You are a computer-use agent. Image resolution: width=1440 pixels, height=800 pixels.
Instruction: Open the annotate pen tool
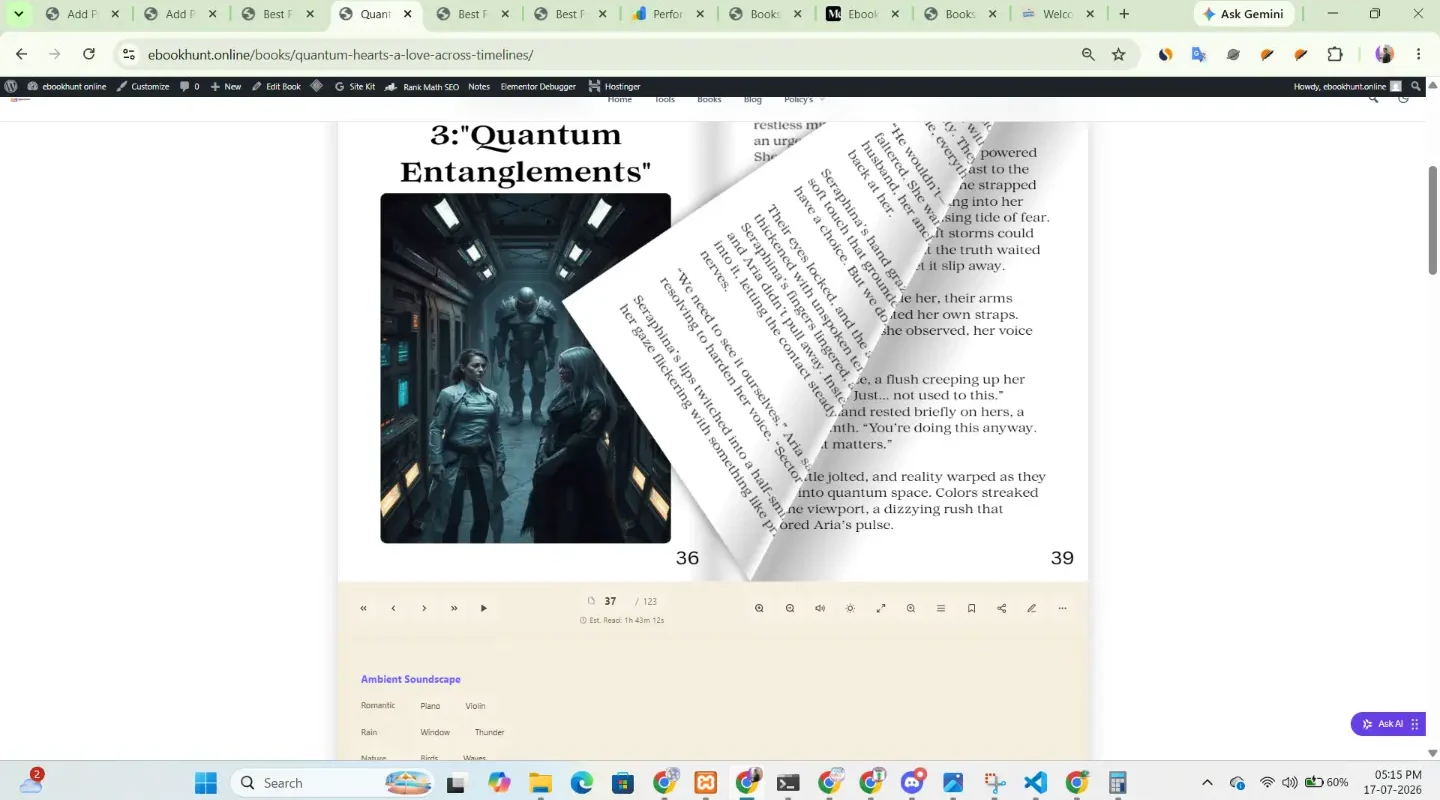point(1032,608)
